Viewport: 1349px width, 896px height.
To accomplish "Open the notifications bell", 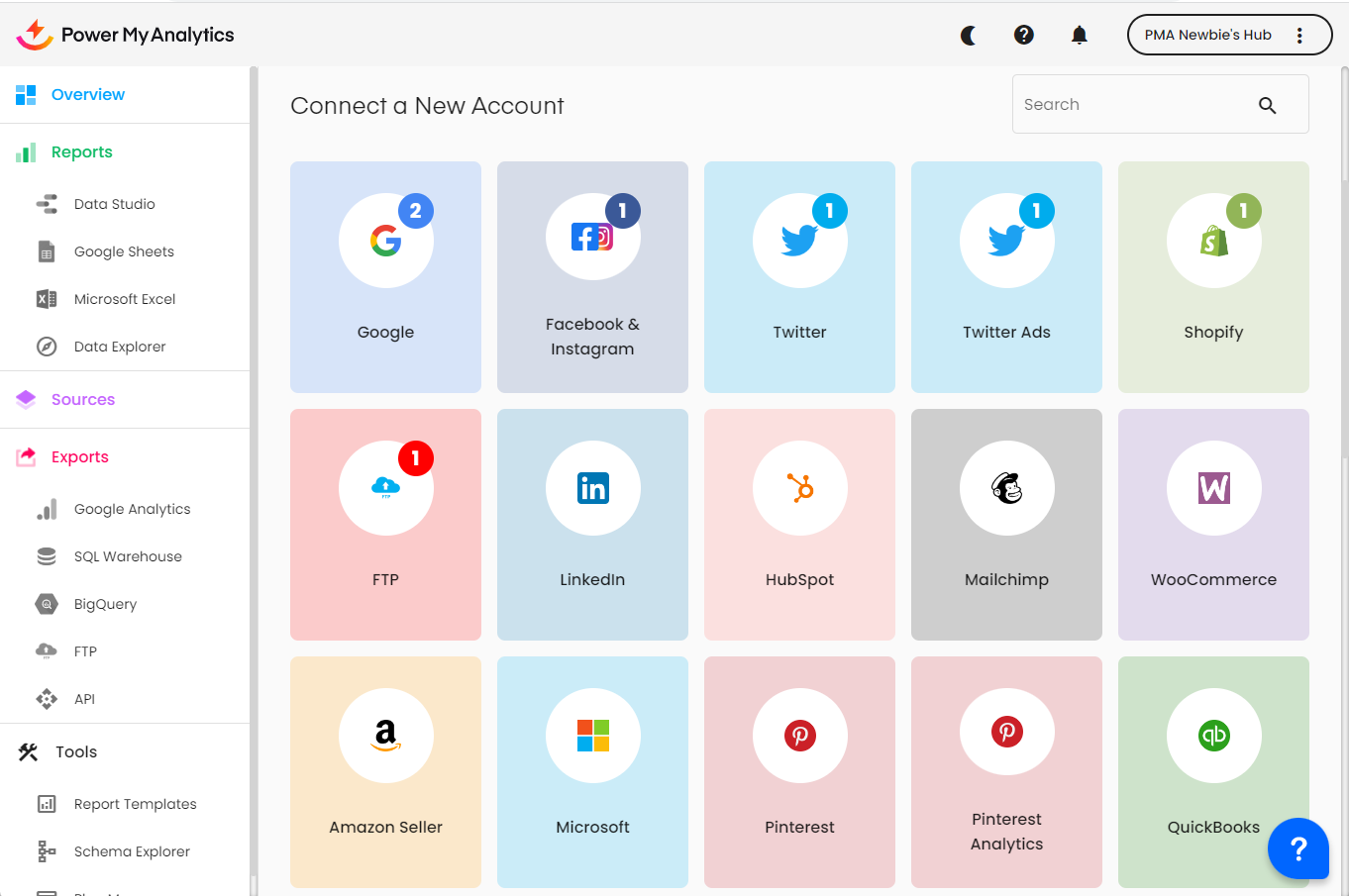I will point(1080,36).
